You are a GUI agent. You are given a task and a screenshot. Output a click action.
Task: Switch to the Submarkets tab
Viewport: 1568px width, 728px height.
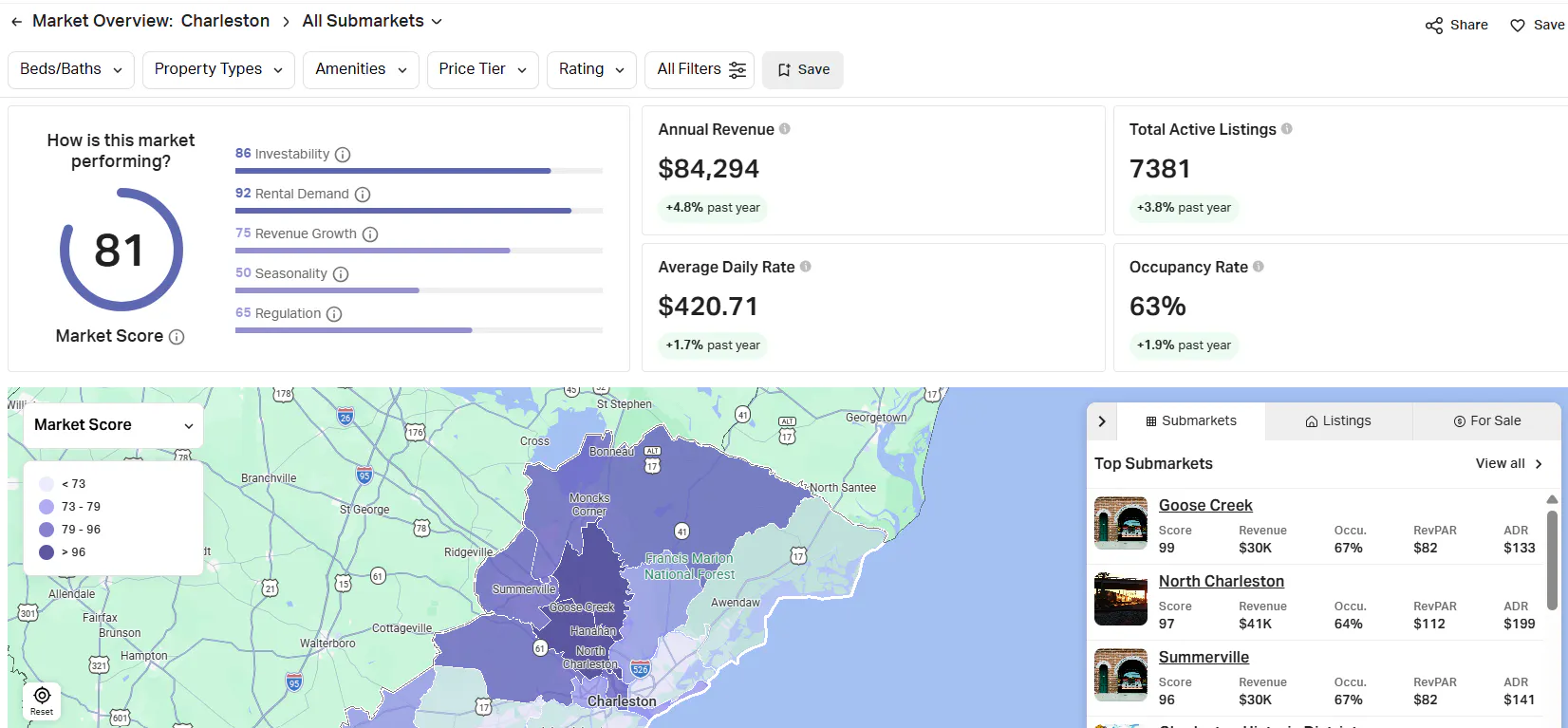coord(1191,421)
